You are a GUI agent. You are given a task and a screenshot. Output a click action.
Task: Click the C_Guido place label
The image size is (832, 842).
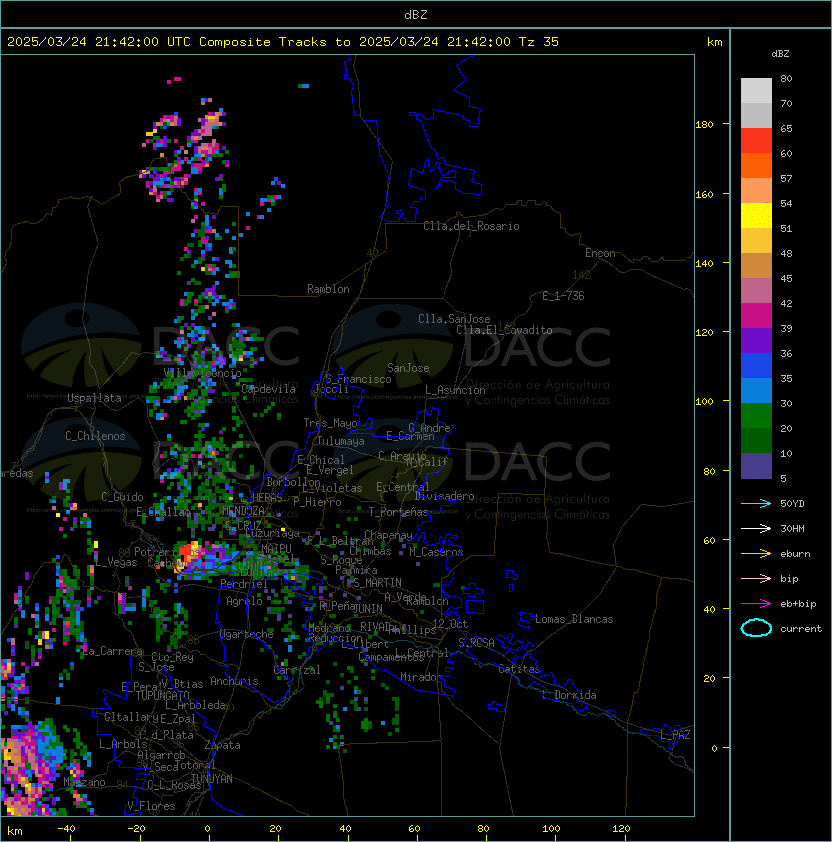pyautogui.click(x=122, y=497)
